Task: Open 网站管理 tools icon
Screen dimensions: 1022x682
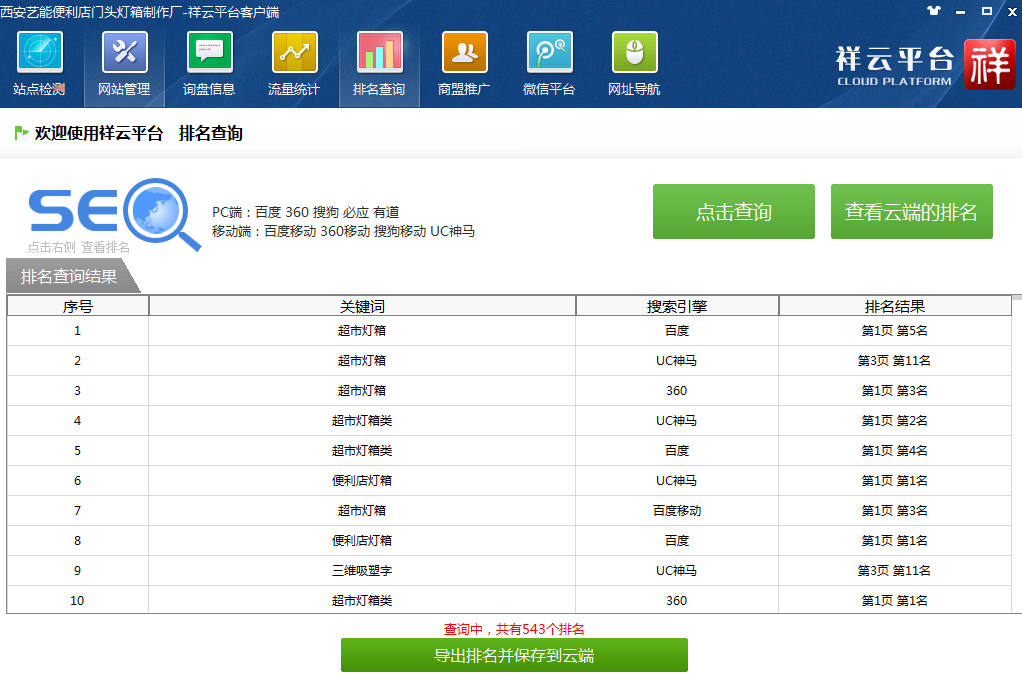Action: [x=124, y=53]
